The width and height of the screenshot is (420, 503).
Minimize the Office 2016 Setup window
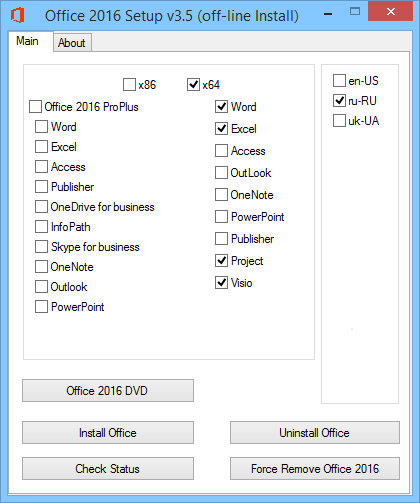[x=328, y=14]
